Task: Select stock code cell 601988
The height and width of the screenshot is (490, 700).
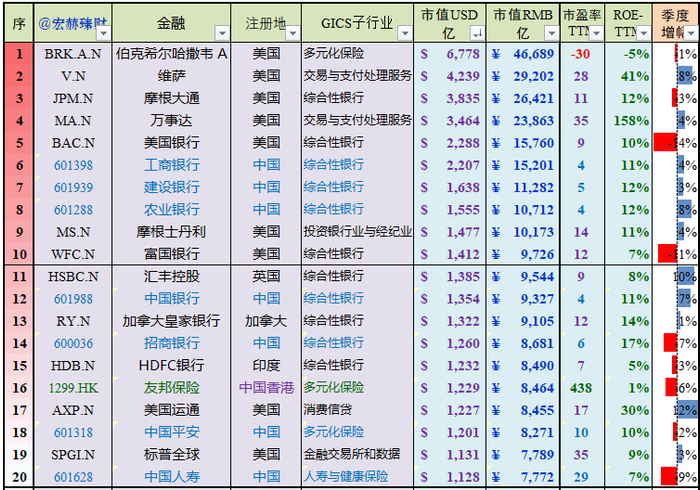Action: (x=73, y=299)
